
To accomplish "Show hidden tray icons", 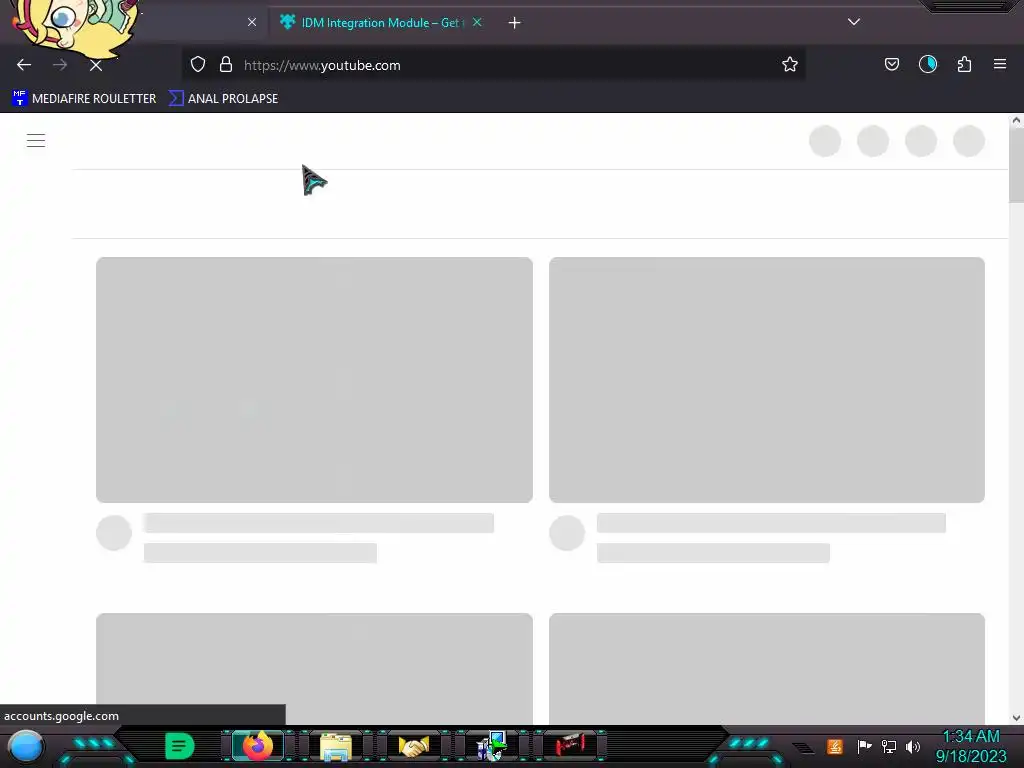I will (x=804, y=748).
